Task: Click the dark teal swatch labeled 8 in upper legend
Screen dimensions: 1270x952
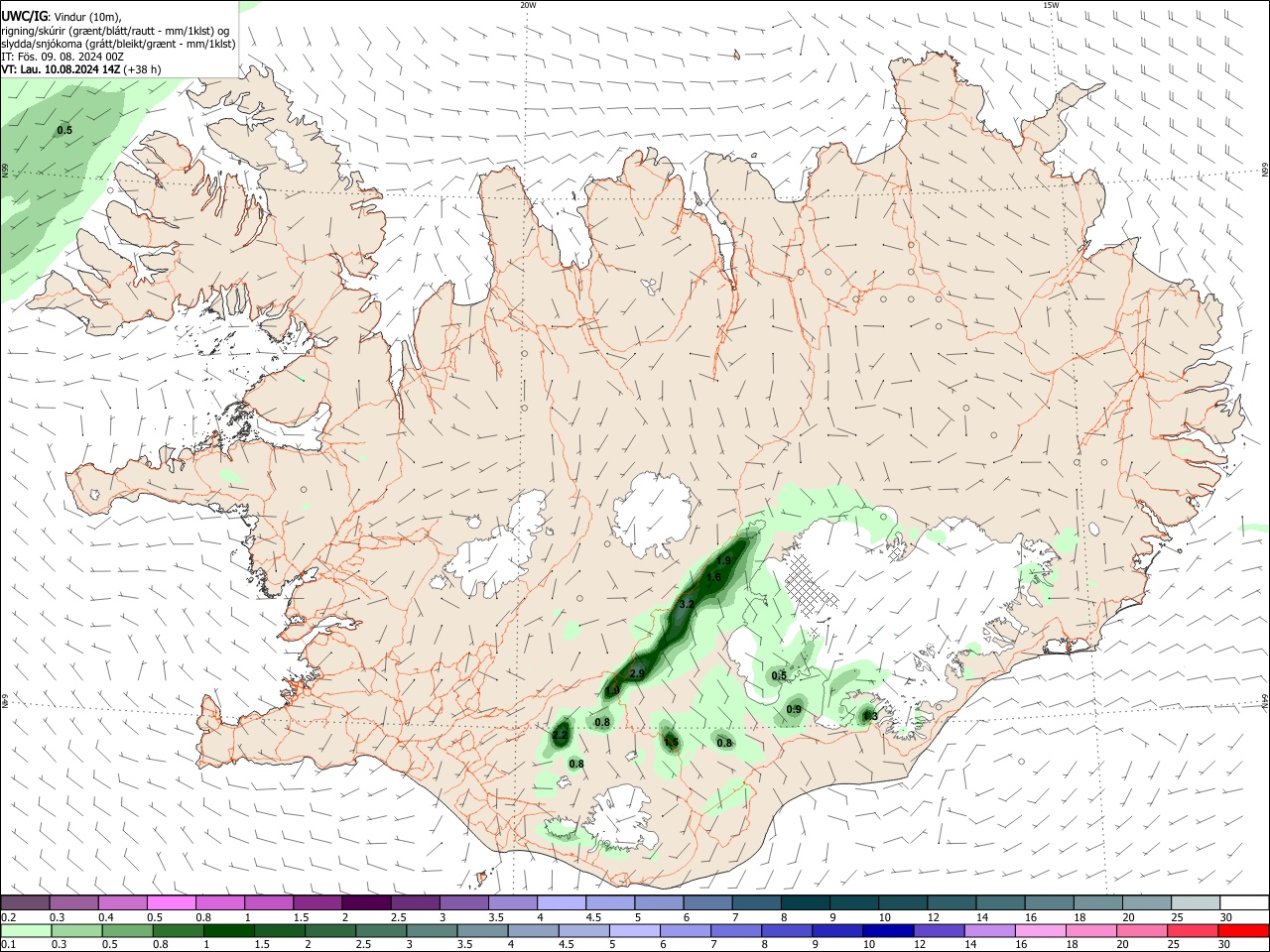Action: coord(806,902)
